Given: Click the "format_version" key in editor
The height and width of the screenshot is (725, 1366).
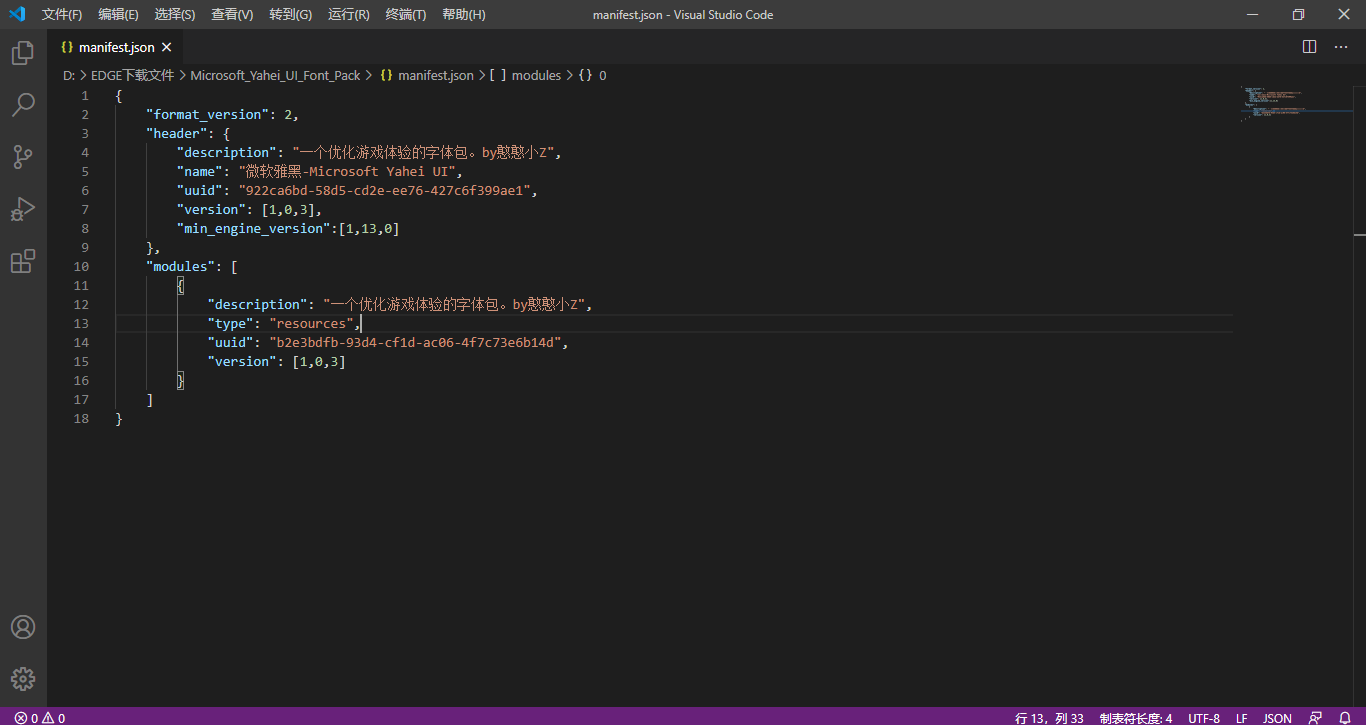Looking at the screenshot, I should pyautogui.click(x=207, y=114).
